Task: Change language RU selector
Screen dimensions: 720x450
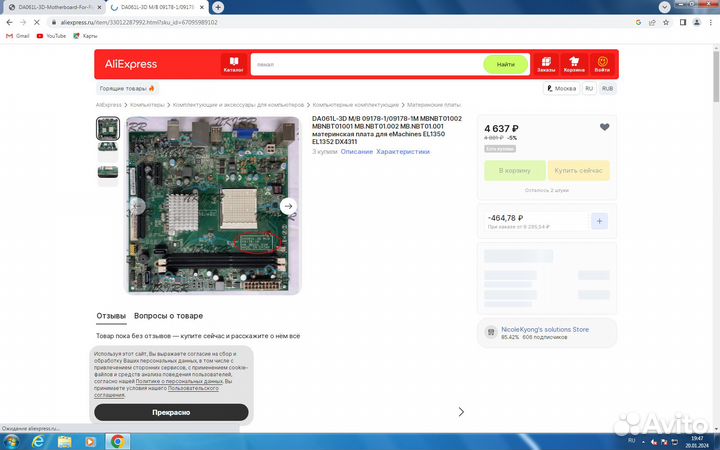Action: point(589,88)
